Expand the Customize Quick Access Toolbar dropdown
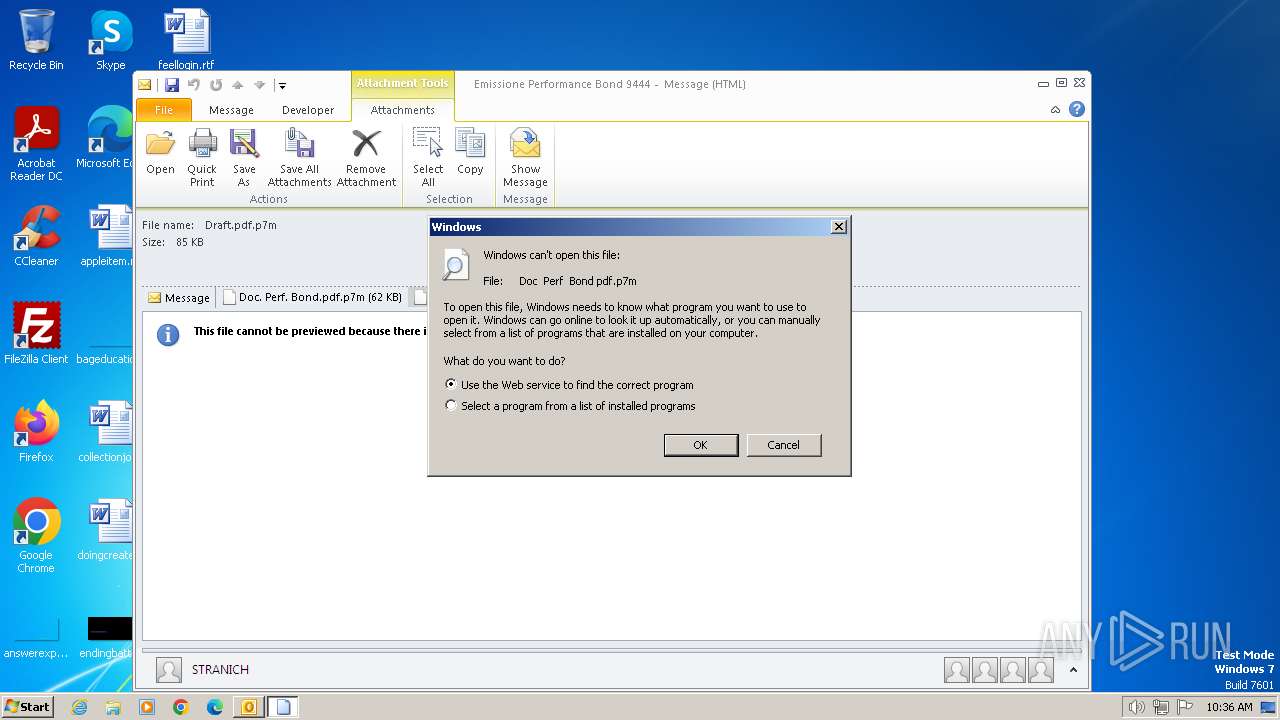 click(282, 86)
